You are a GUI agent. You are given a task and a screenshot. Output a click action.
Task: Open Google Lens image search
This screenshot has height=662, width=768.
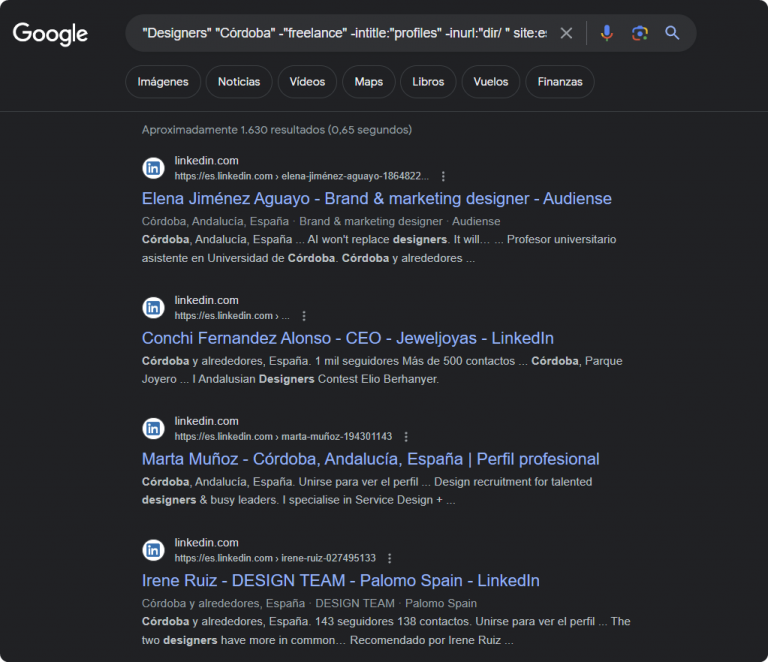point(639,33)
